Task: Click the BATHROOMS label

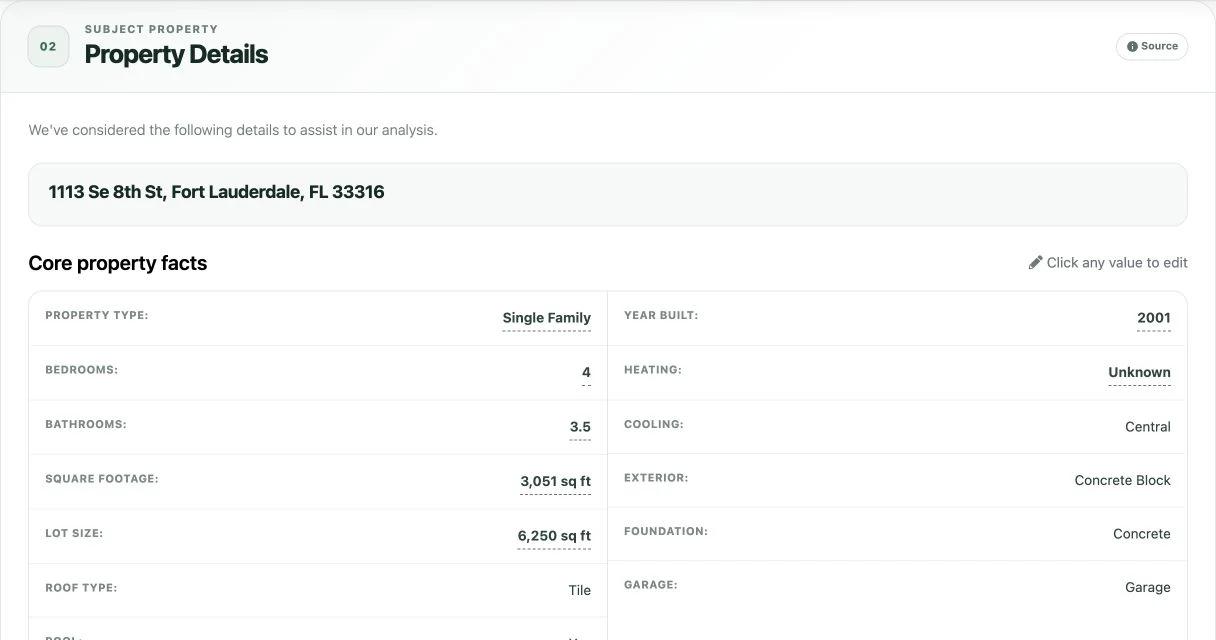Action: [x=86, y=425]
